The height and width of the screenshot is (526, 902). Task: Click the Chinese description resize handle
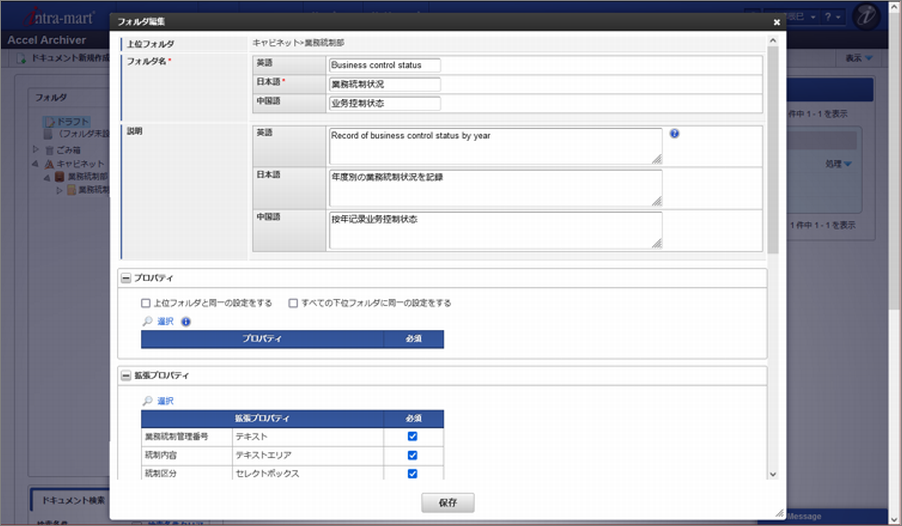tap(657, 243)
